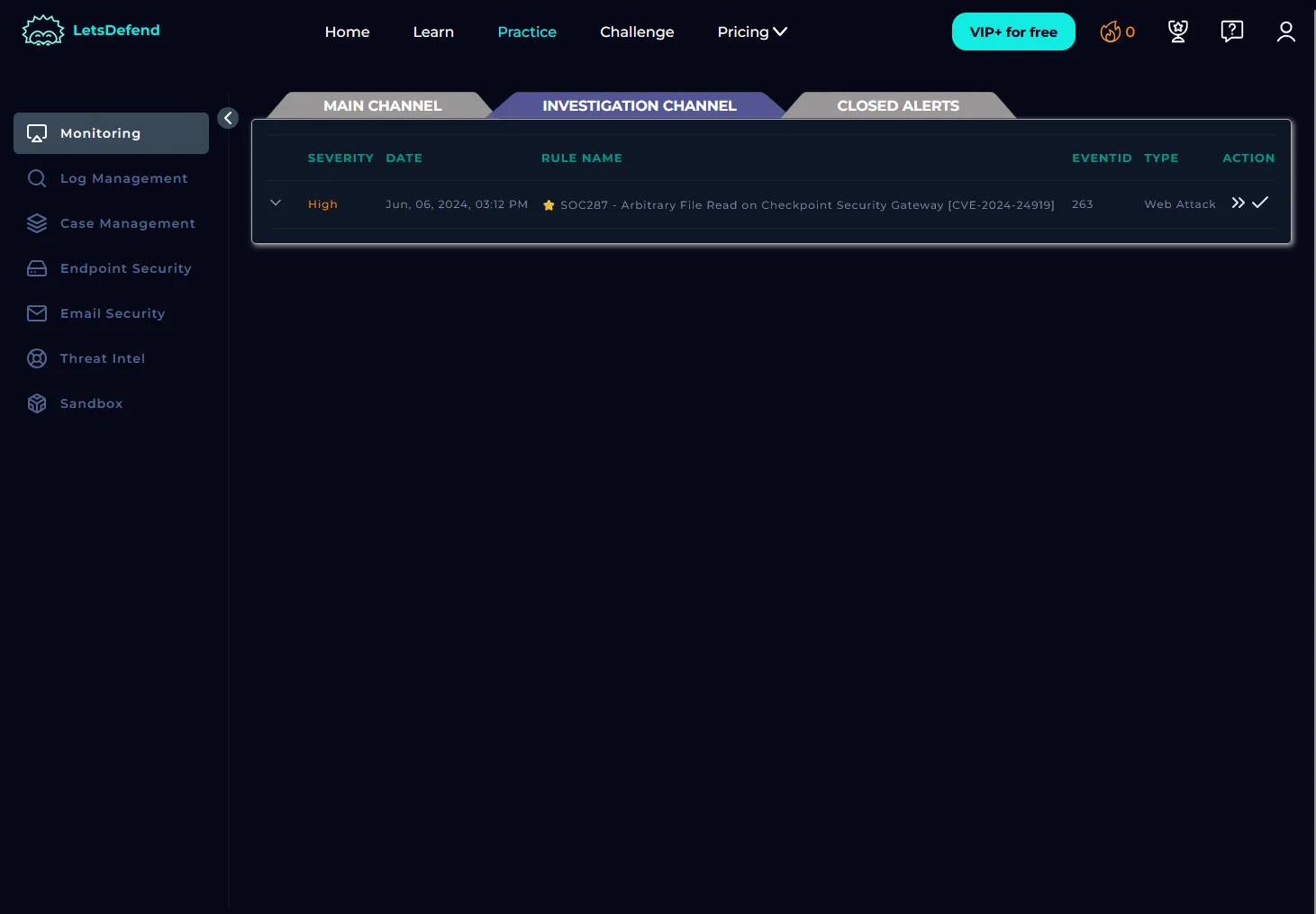Switch to the Main Channel tab
Screen dimensions: 1316x914
[382, 105]
